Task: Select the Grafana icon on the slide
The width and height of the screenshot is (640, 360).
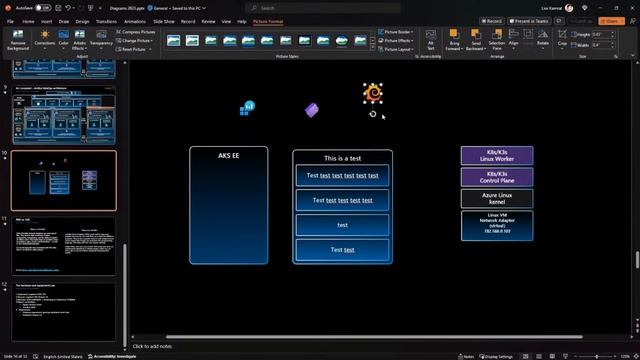Action: coord(373,93)
